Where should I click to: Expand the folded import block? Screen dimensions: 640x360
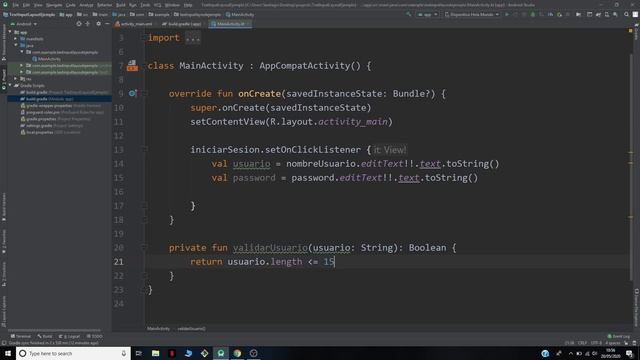[192, 38]
